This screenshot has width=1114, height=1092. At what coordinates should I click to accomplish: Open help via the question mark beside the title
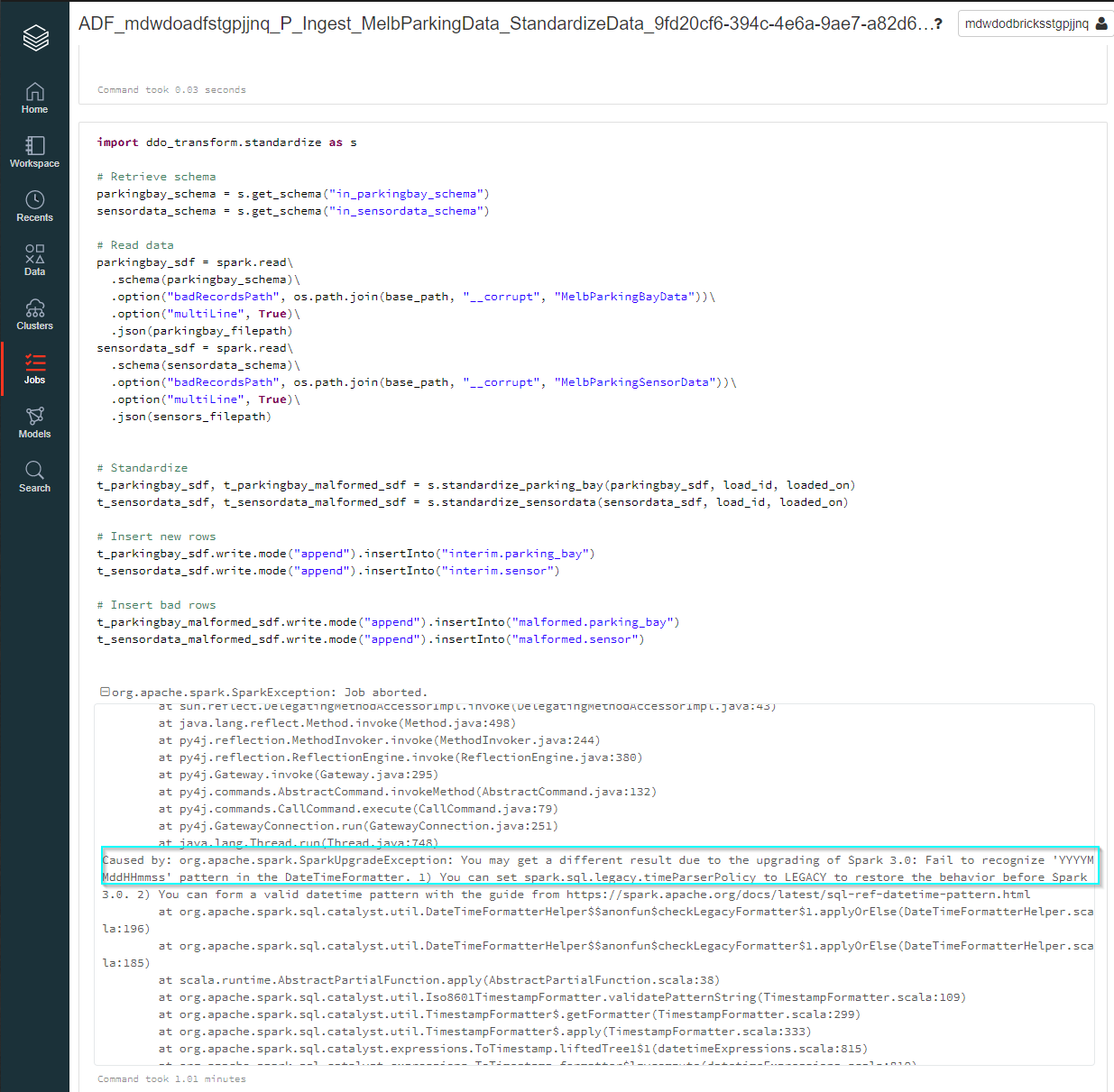pos(940,23)
